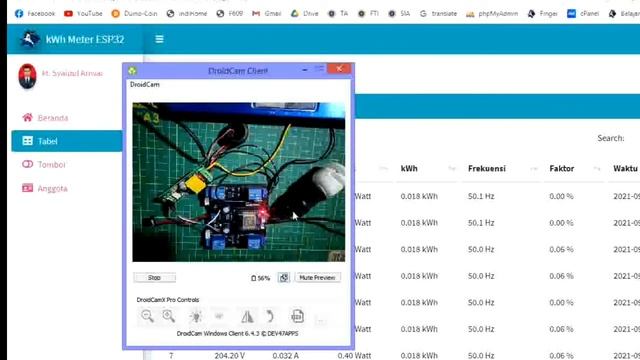Open the IndiHome bookmark
640x360 pixels.
click(187, 13)
